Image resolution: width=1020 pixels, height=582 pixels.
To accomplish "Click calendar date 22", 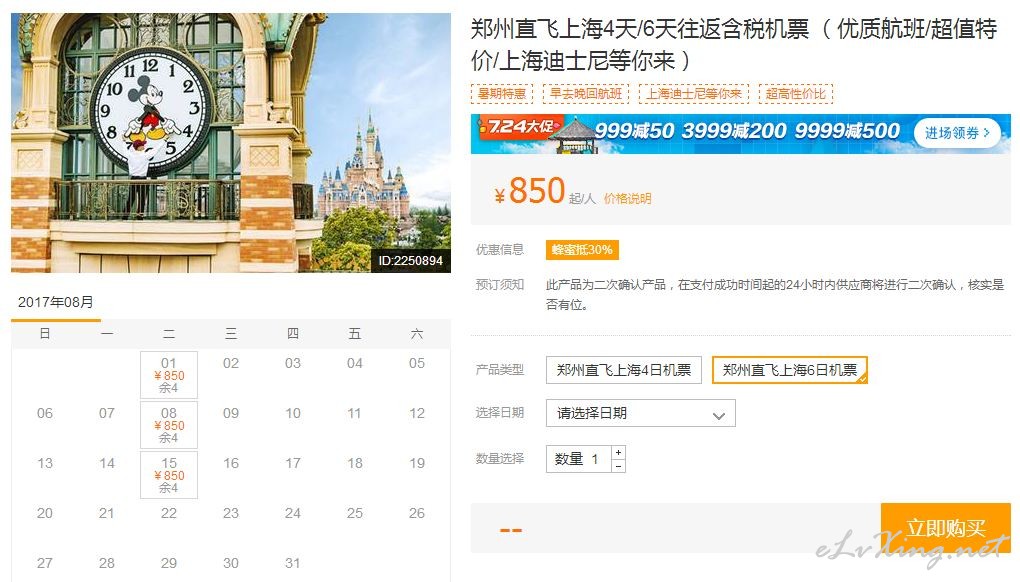I will [169, 513].
